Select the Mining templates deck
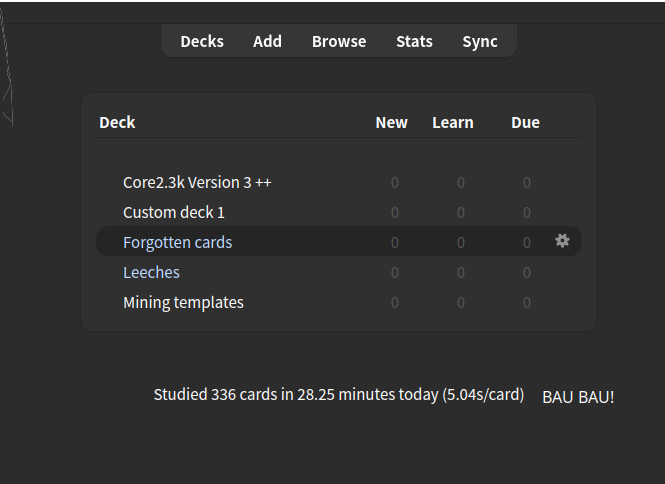Viewport: 665px width, 484px height. click(x=183, y=302)
